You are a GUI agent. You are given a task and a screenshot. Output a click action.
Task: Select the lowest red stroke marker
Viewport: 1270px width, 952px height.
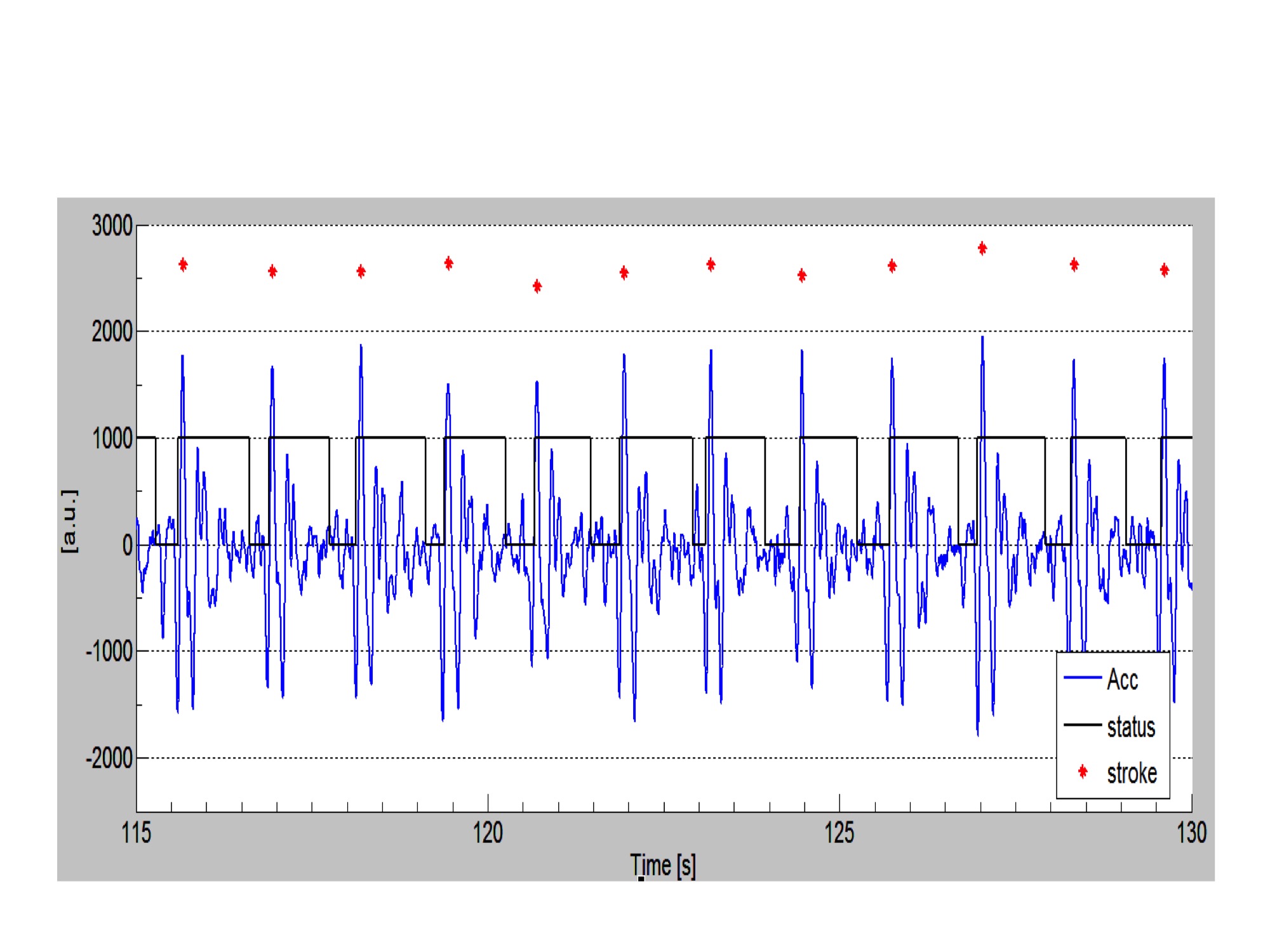[x=537, y=286]
